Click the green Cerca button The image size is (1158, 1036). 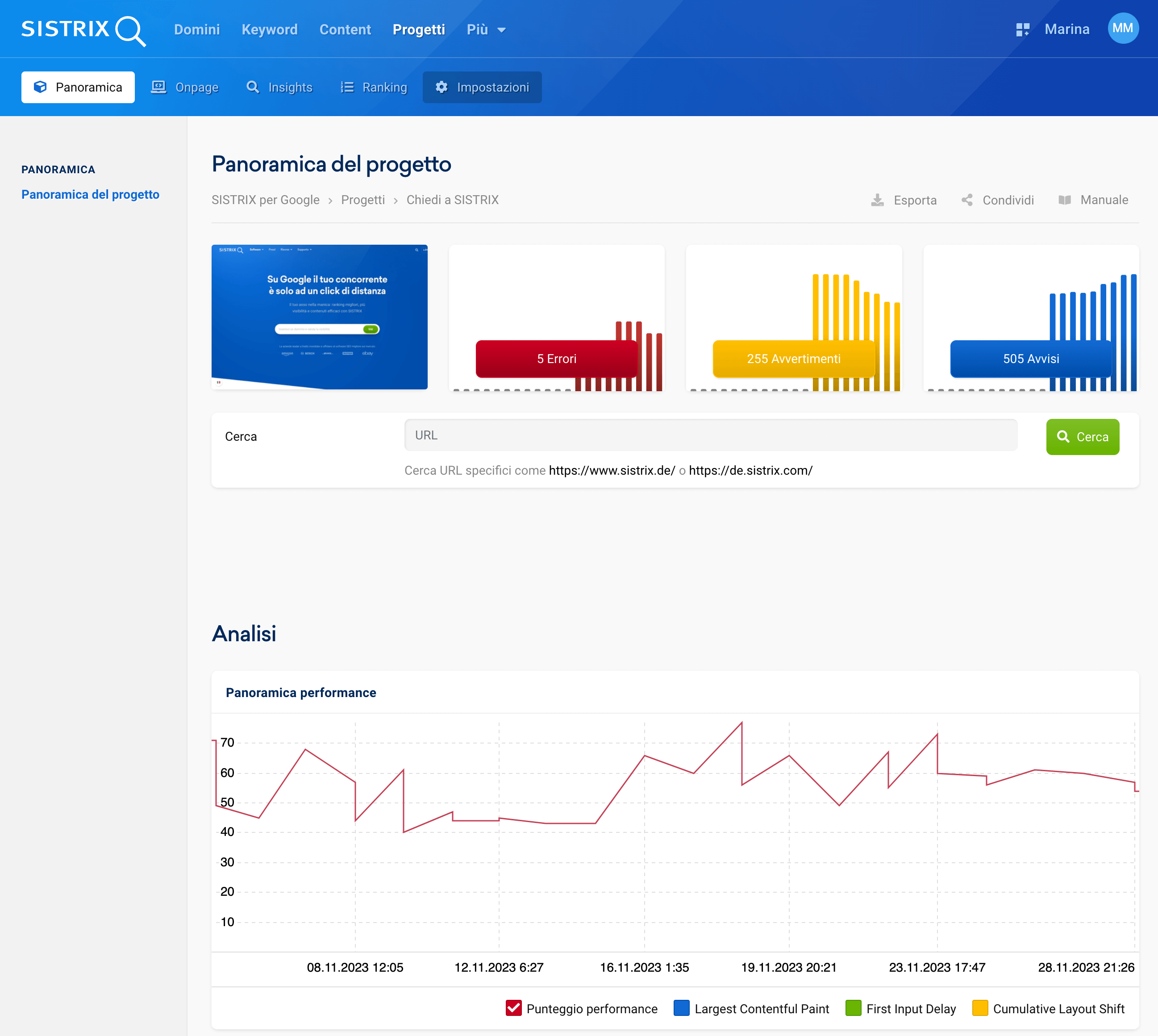tap(1082, 437)
